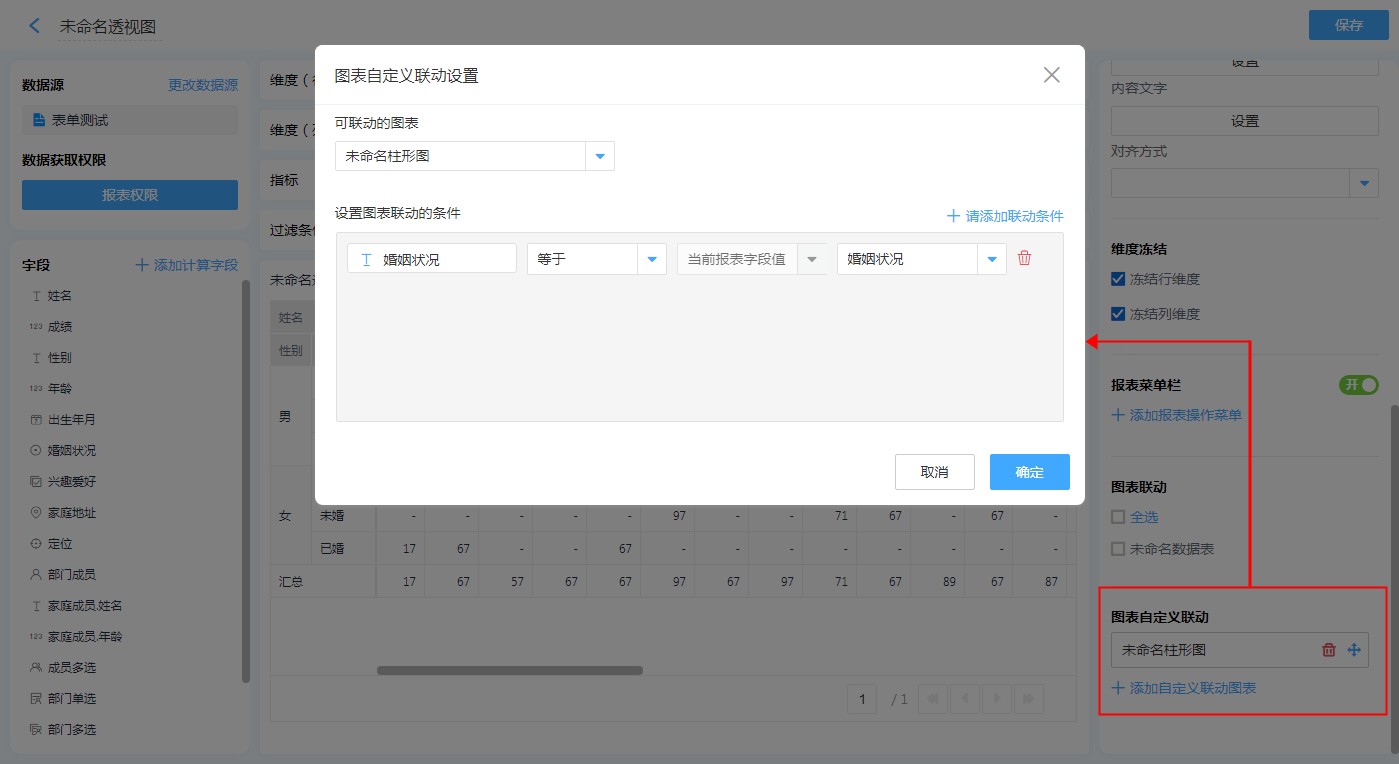Click the 取消 button
The width and height of the screenshot is (1399, 764).
pos(934,472)
